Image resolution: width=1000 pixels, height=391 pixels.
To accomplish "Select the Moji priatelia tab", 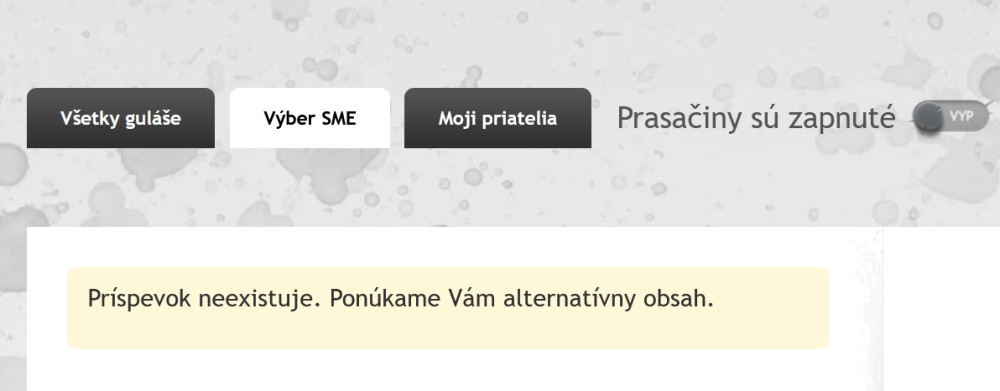I will click(497, 118).
